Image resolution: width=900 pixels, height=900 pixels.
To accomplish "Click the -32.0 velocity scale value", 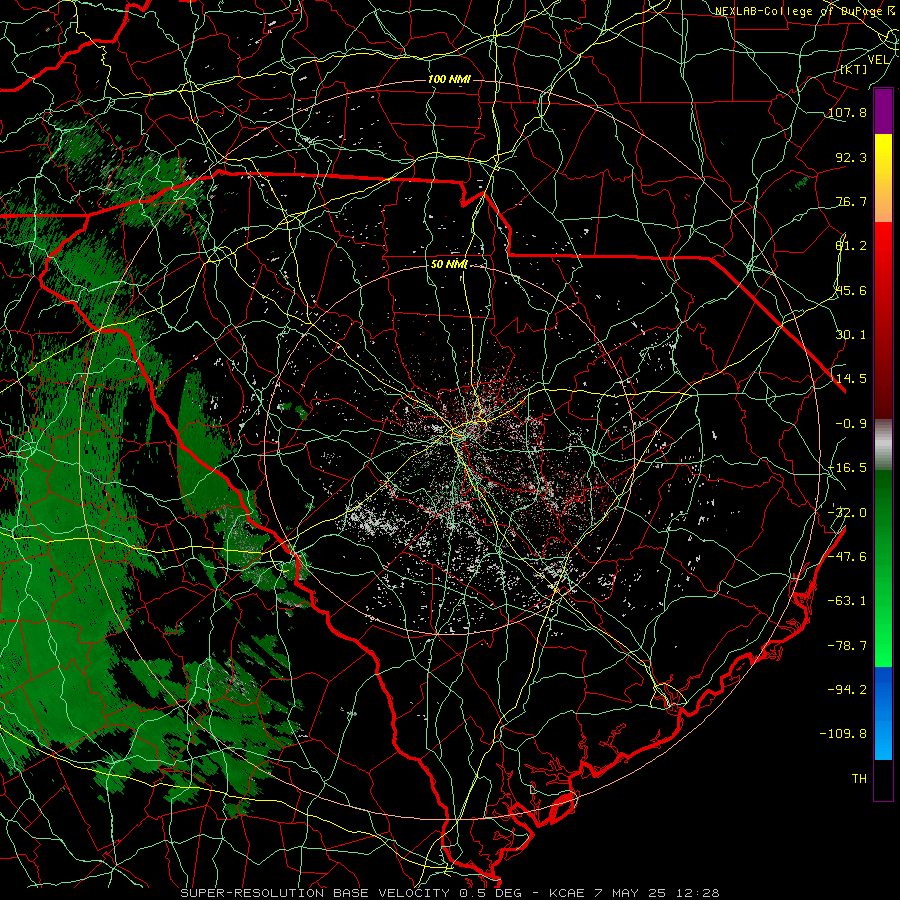I will pos(847,513).
